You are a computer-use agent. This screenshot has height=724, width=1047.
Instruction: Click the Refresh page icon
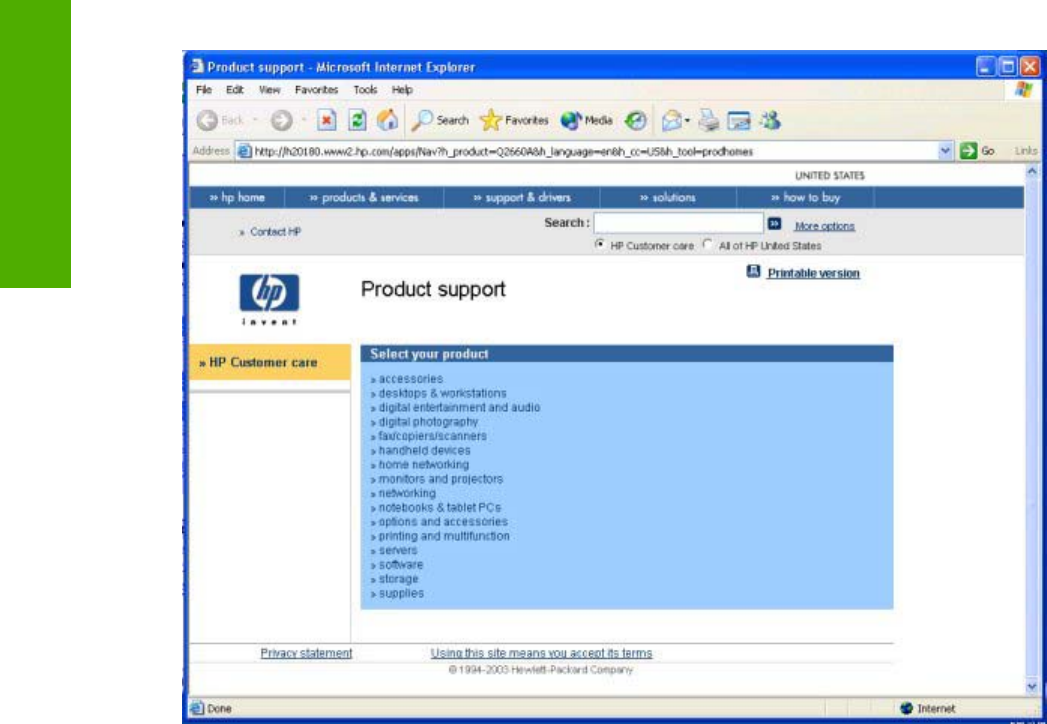pyautogui.click(x=357, y=121)
